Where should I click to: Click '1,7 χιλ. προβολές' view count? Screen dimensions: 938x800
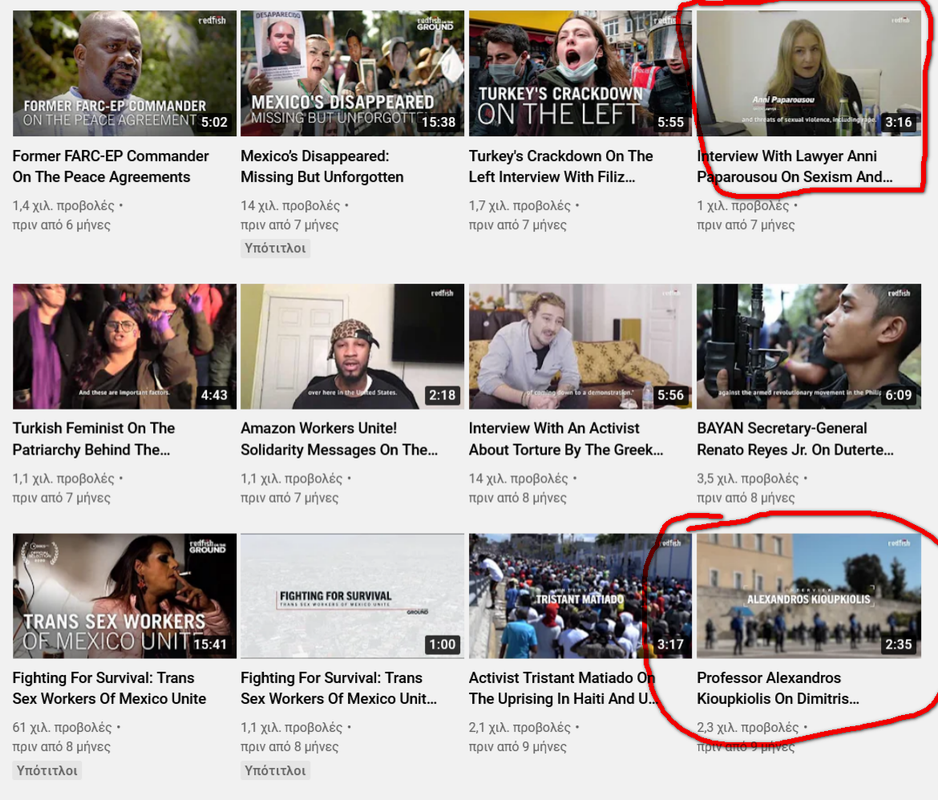point(520,206)
